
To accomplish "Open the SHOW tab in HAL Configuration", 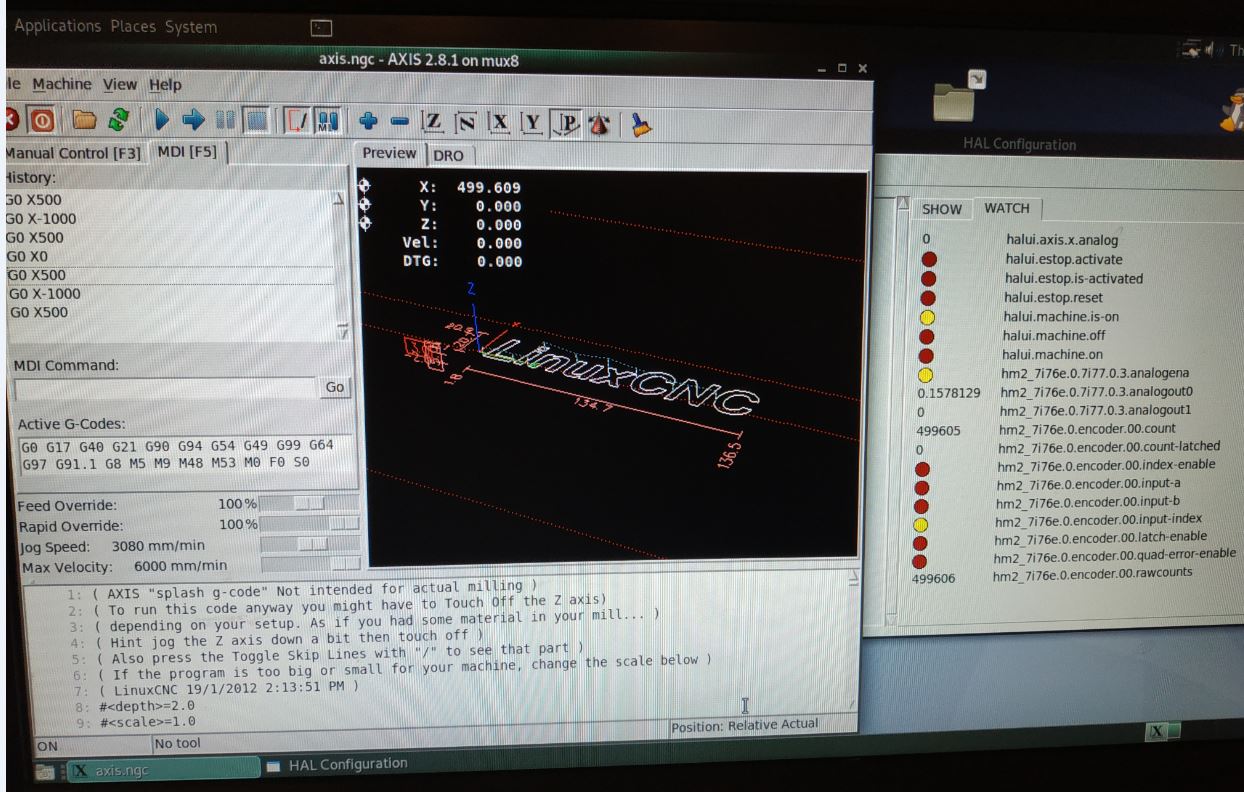I will (942, 208).
